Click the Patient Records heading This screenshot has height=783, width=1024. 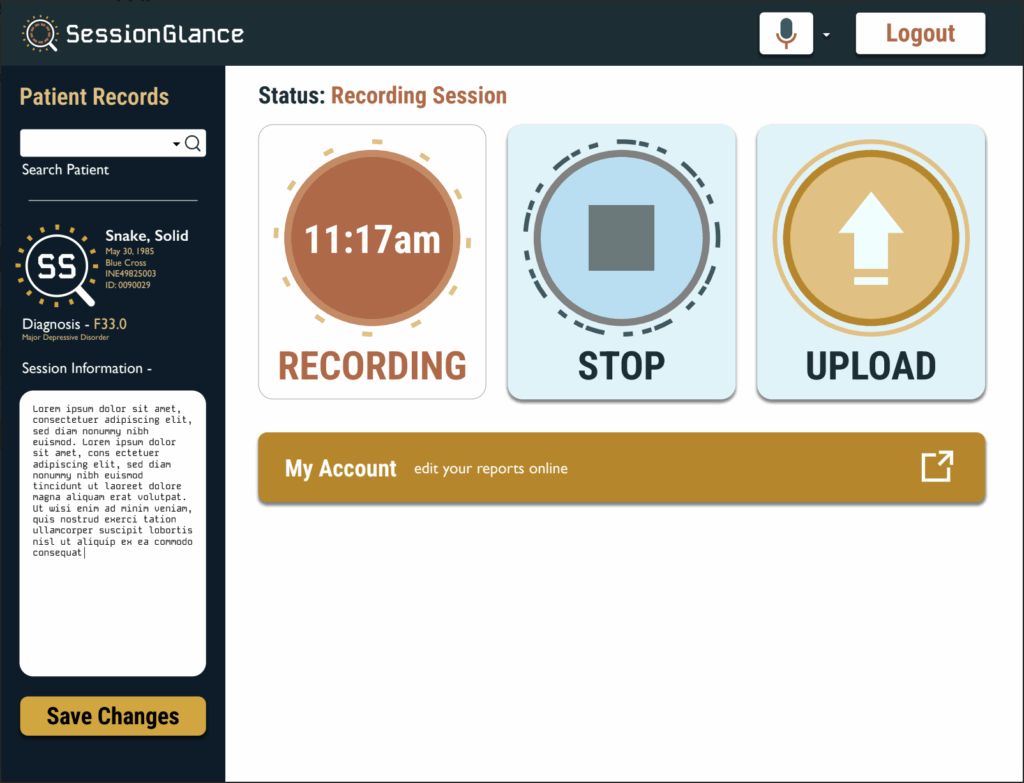click(94, 97)
